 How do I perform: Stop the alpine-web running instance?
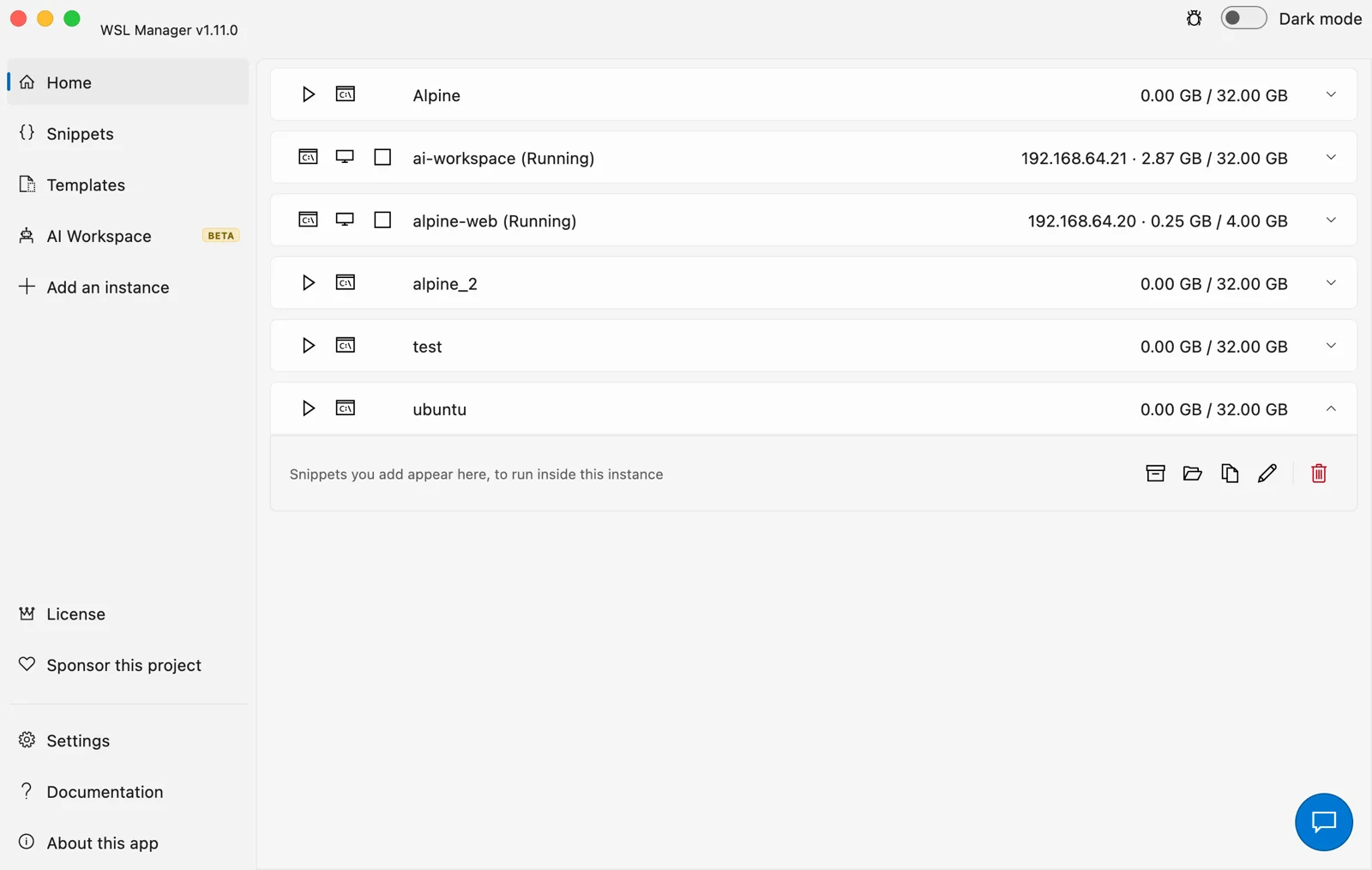click(x=382, y=220)
